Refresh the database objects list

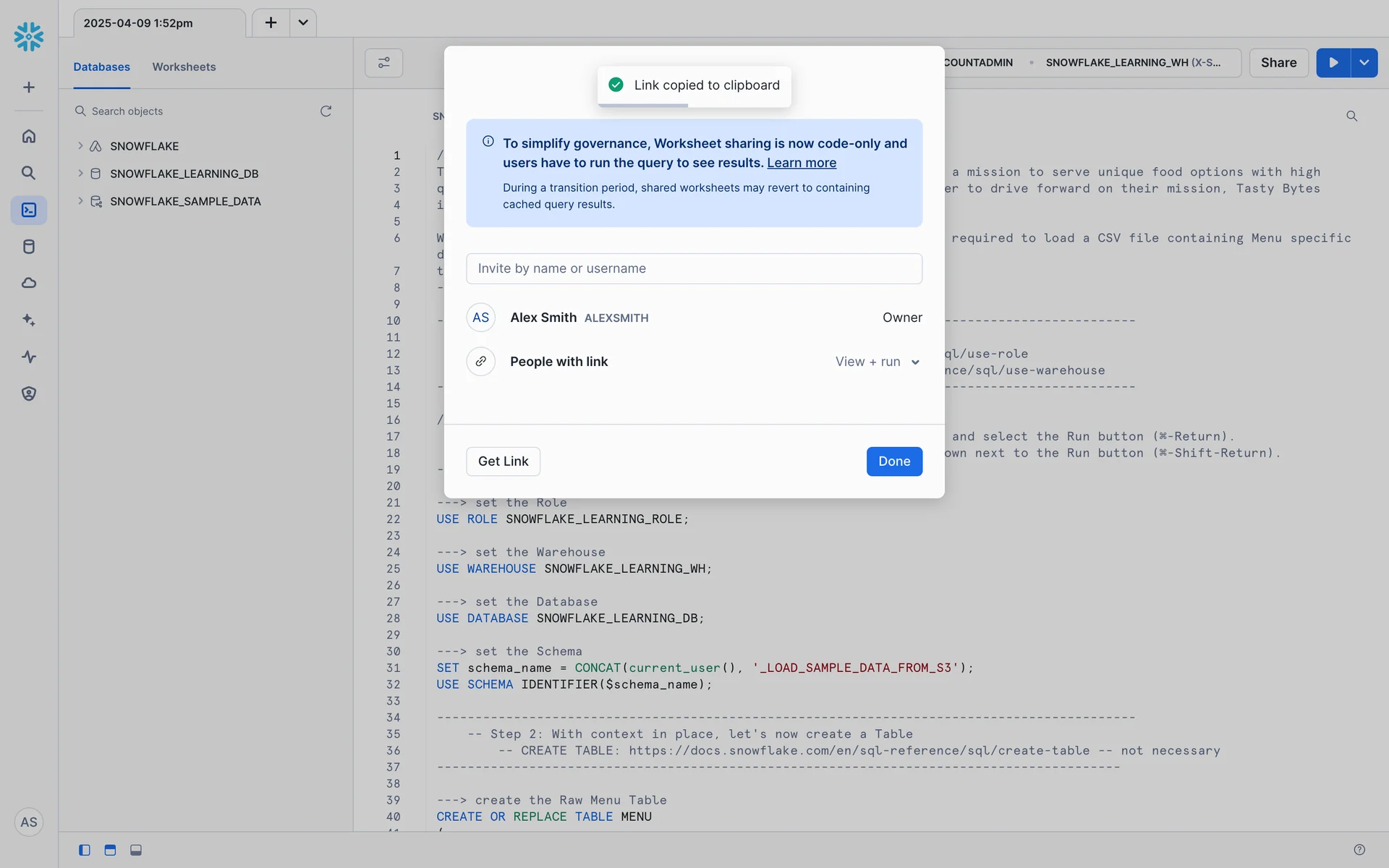pyautogui.click(x=326, y=111)
